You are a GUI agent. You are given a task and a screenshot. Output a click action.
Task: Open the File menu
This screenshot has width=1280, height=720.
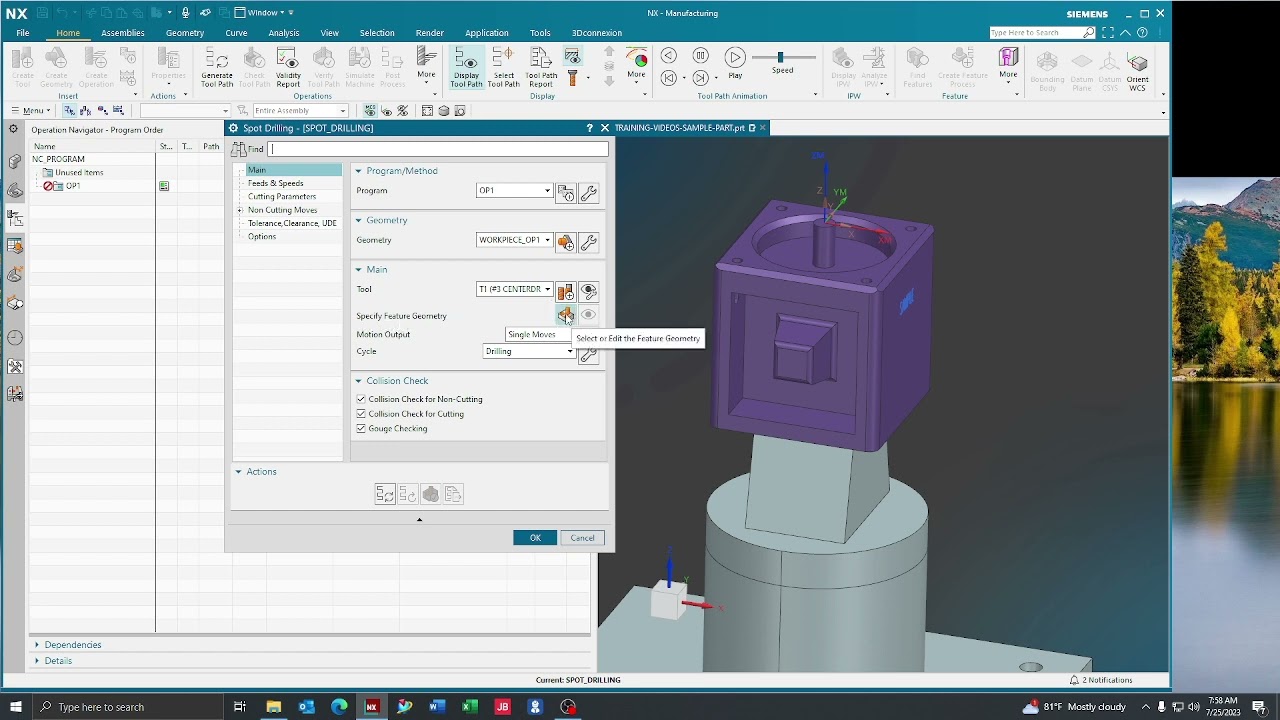(22, 33)
